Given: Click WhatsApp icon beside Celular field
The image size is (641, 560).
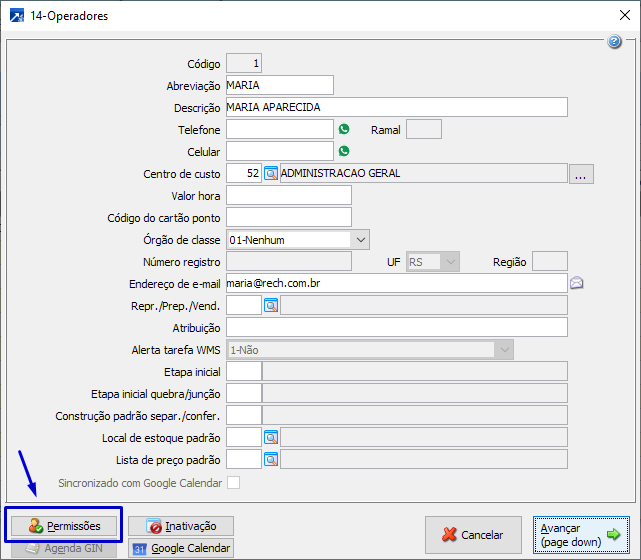Looking at the screenshot, I should [x=344, y=151].
